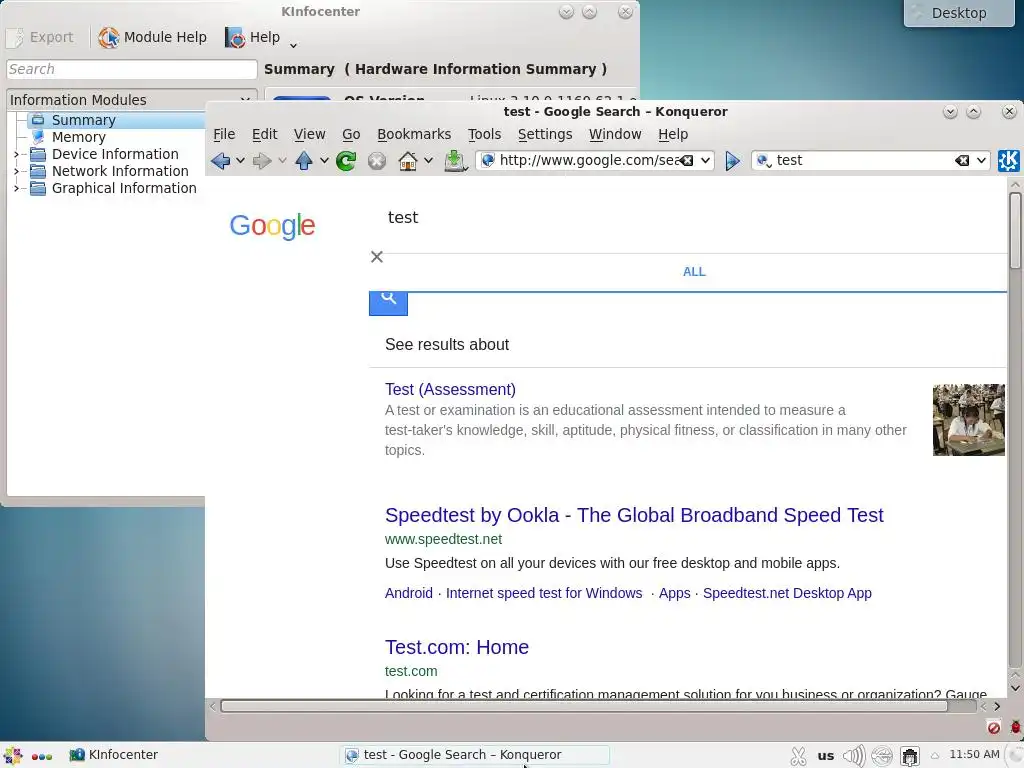Click red blocked-popup status bar icon
This screenshot has width=1024, height=768.
pyautogui.click(x=993, y=727)
